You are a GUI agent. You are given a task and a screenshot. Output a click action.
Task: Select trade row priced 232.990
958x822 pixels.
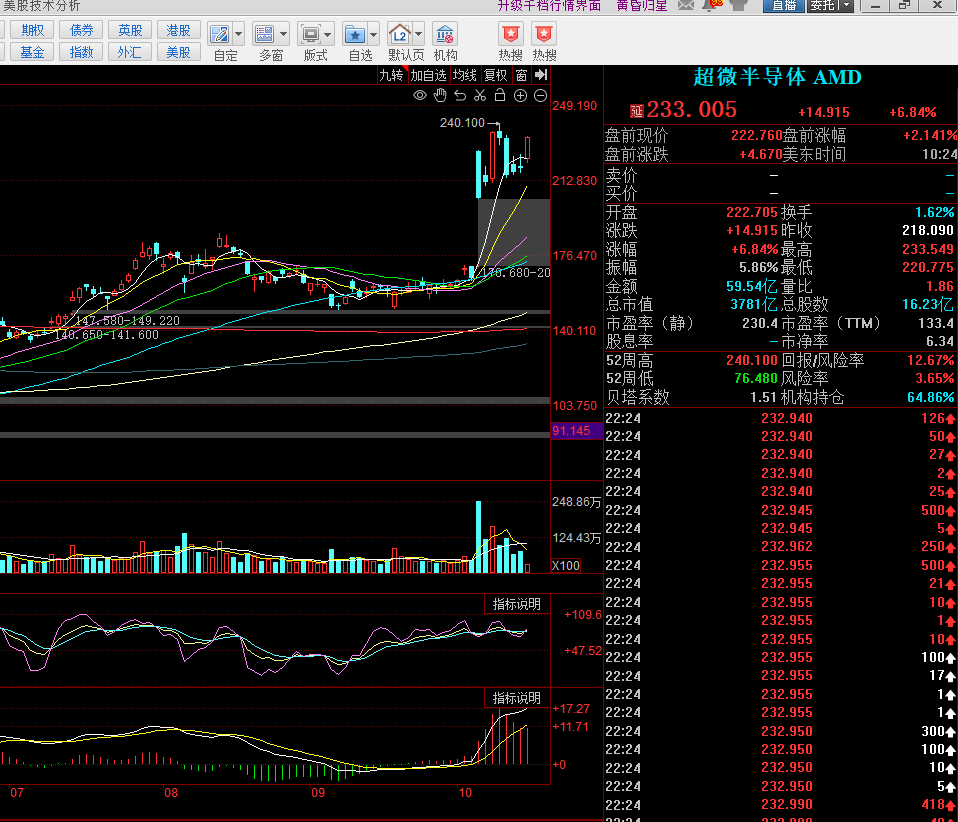pyautogui.click(x=780, y=804)
